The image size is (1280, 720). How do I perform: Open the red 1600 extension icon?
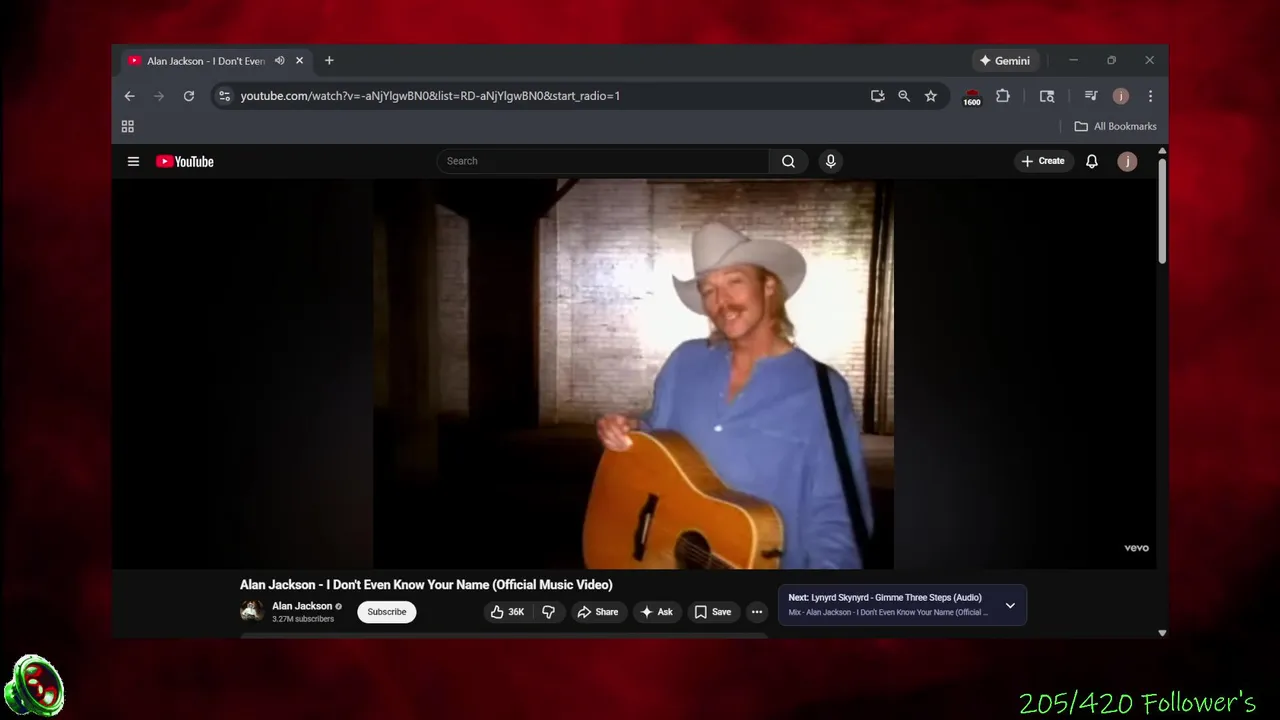pyautogui.click(x=972, y=97)
